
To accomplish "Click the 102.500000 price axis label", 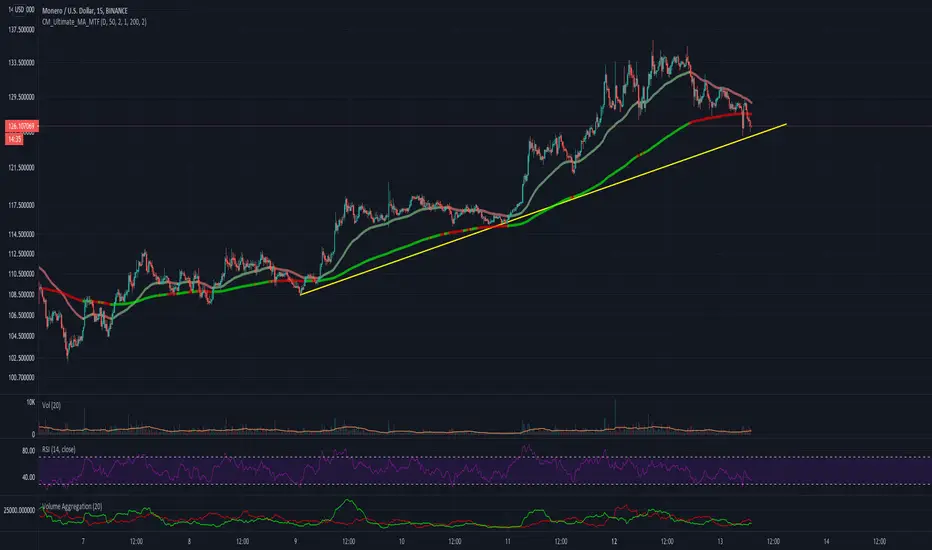I will (x=21, y=359).
